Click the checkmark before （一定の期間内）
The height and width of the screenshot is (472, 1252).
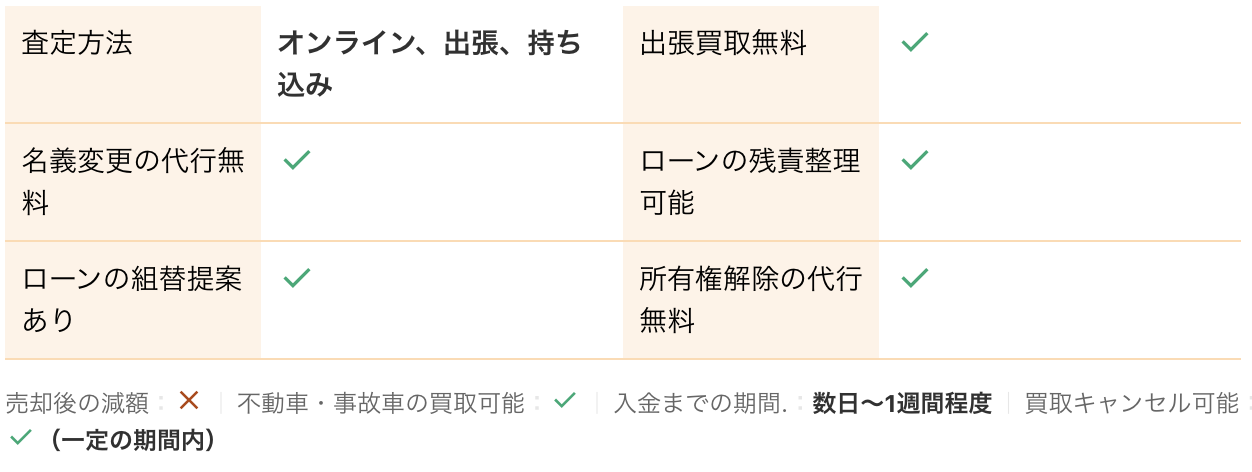(20, 438)
